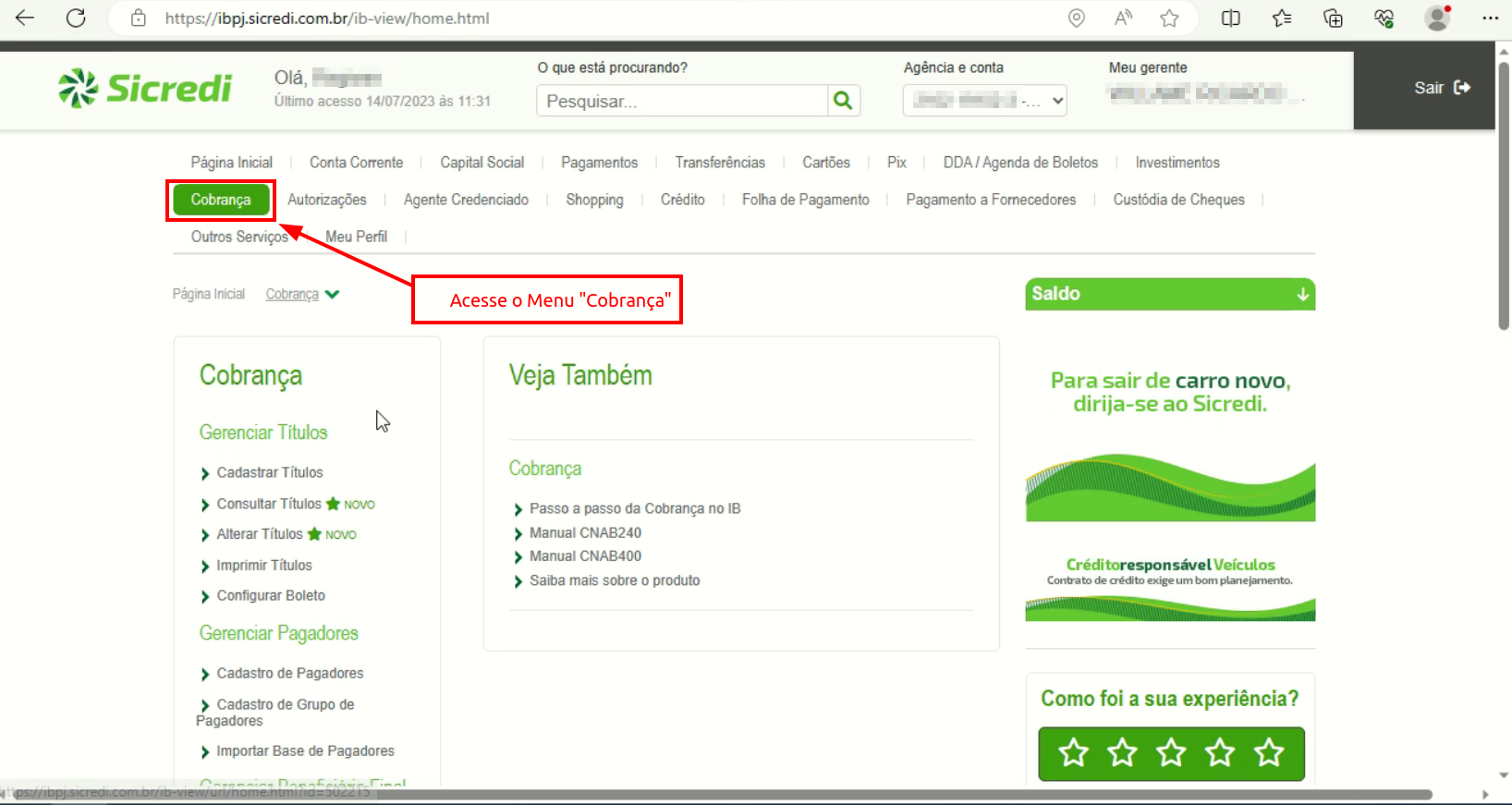Open the Pagamentos menu
This screenshot has width=1512, height=805.
[x=599, y=162]
